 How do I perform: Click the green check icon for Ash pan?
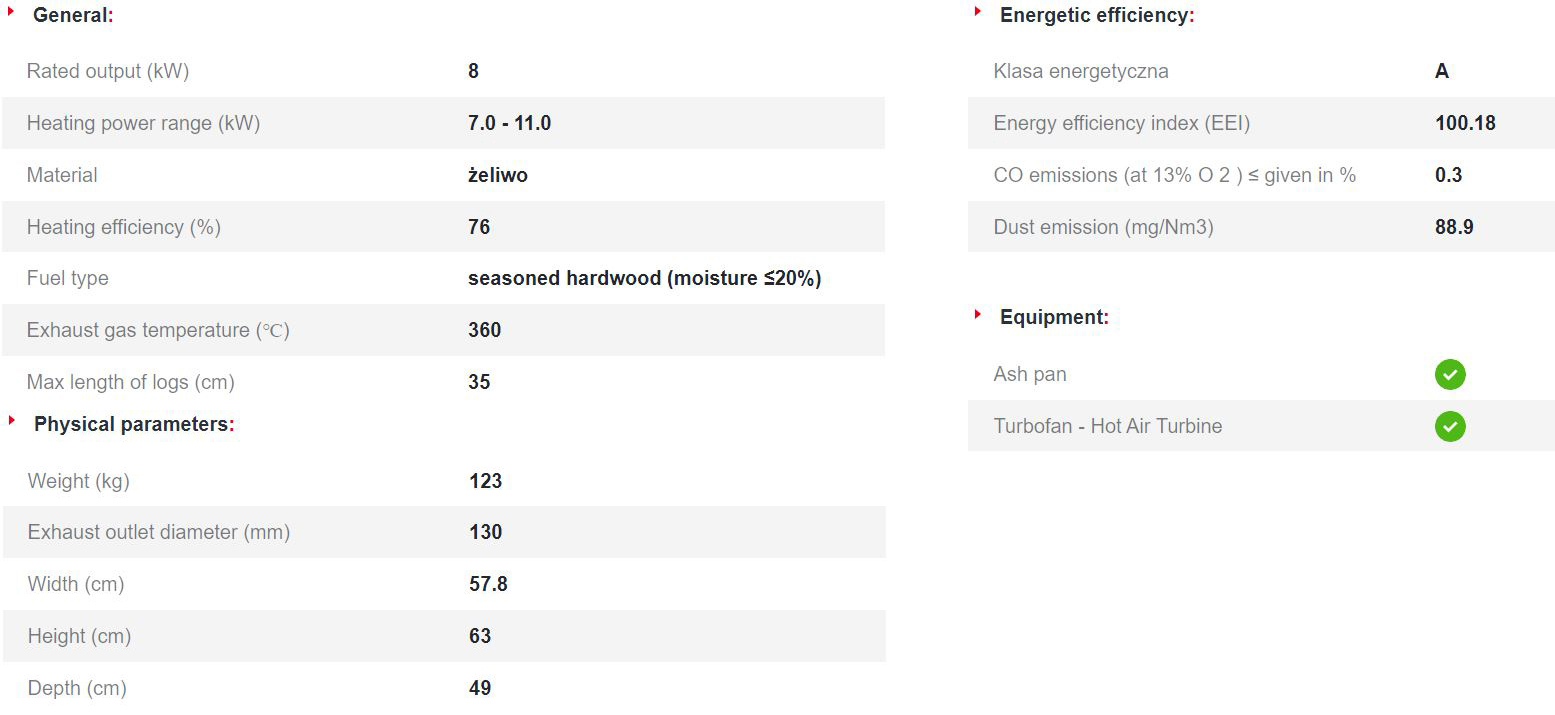1450,375
